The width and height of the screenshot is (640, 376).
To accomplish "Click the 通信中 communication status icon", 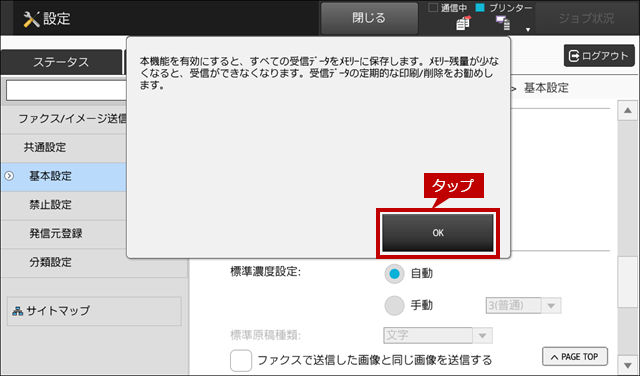I will pyautogui.click(x=463, y=24).
